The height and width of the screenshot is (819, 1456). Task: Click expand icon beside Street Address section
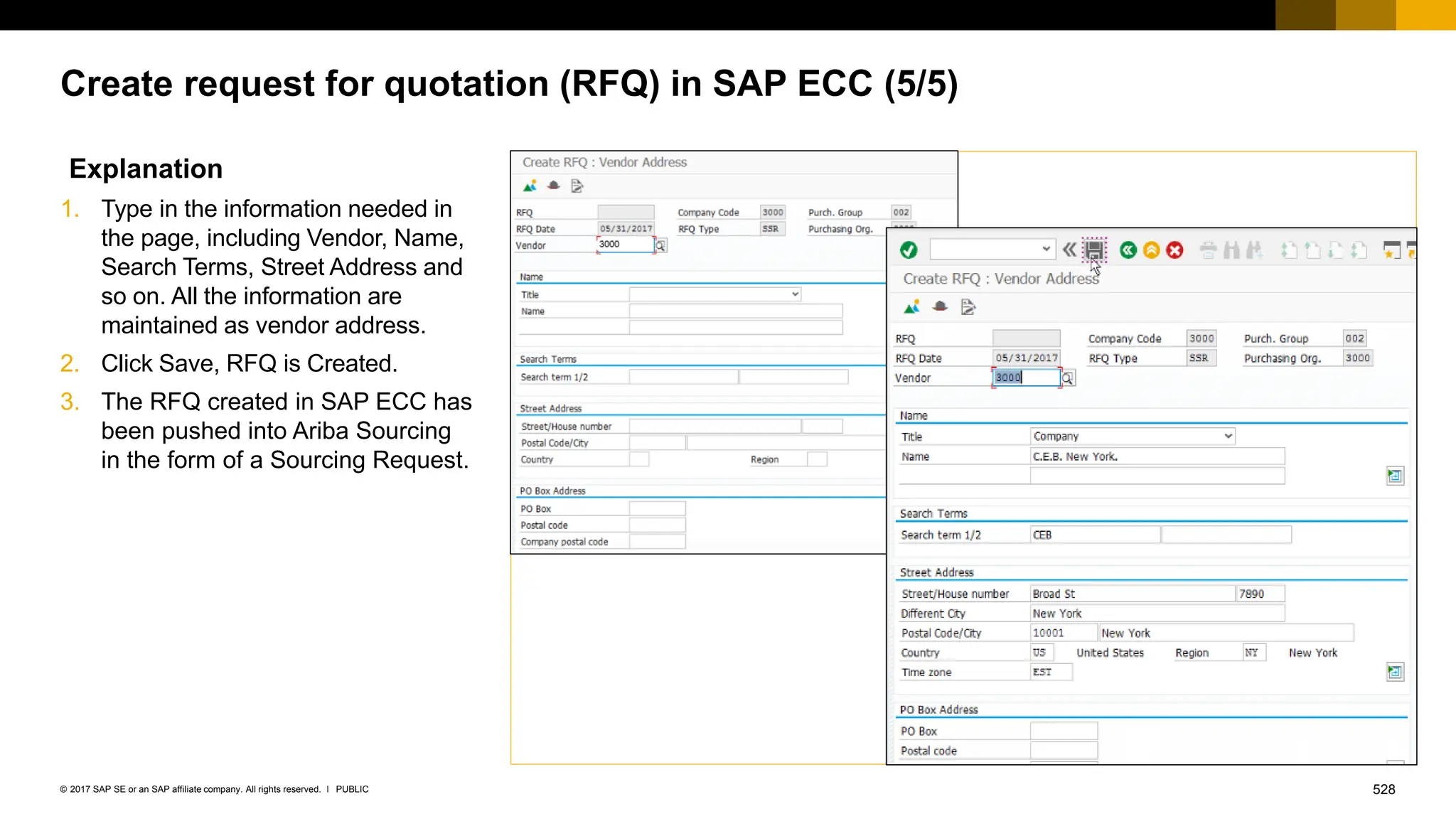(1395, 672)
